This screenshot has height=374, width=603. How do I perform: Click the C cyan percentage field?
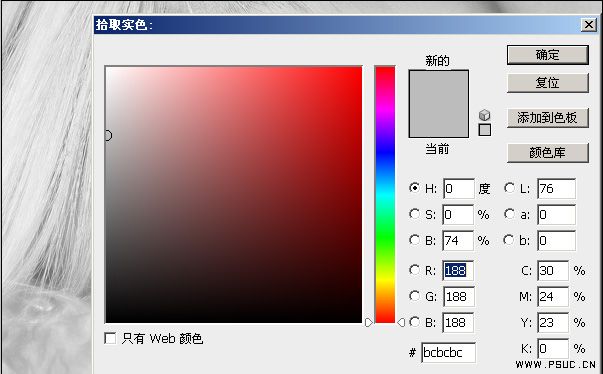pyautogui.click(x=553, y=271)
